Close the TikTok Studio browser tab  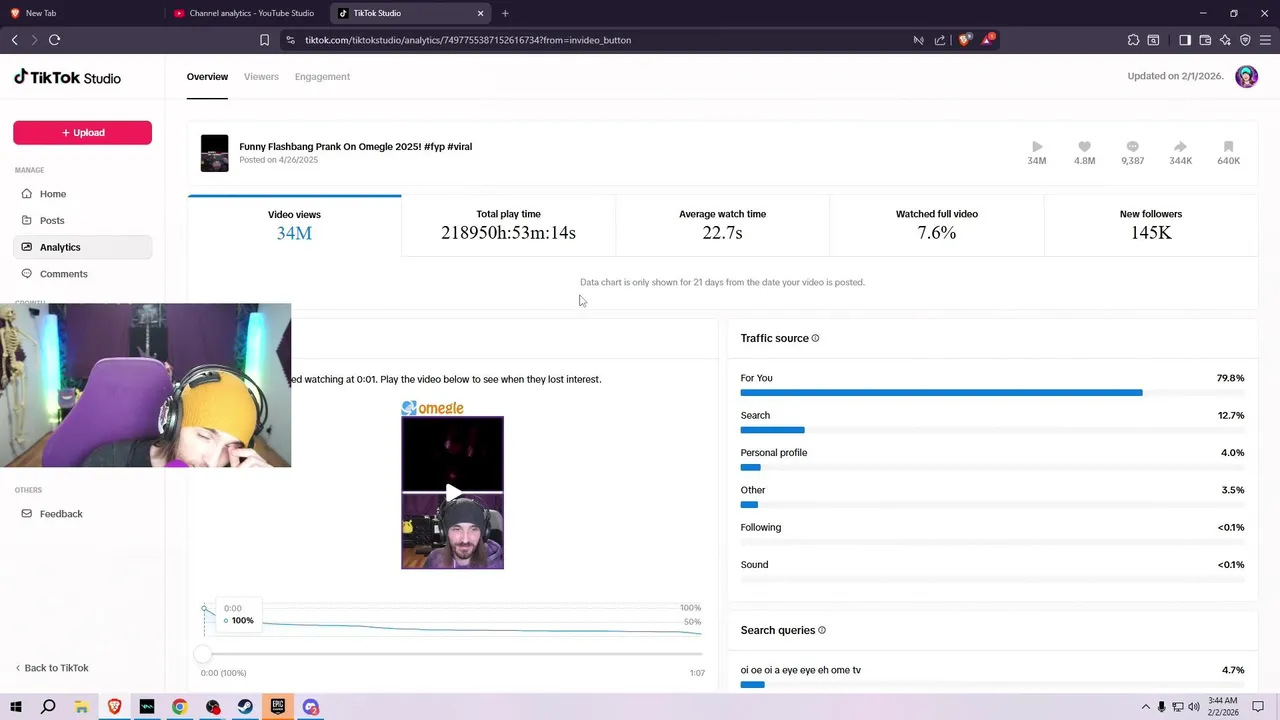point(480,13)
